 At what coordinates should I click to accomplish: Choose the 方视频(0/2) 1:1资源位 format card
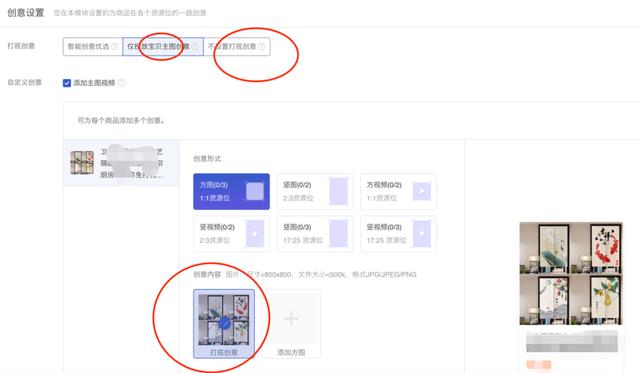(398, 191)
